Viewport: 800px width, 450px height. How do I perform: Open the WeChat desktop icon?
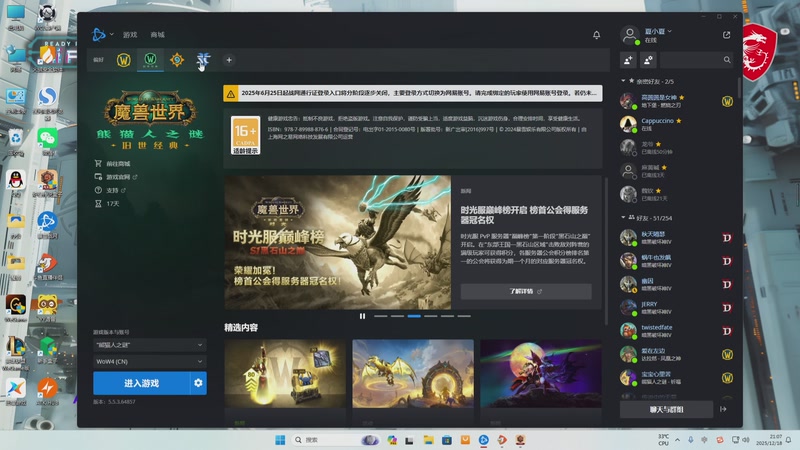point(47,141)
